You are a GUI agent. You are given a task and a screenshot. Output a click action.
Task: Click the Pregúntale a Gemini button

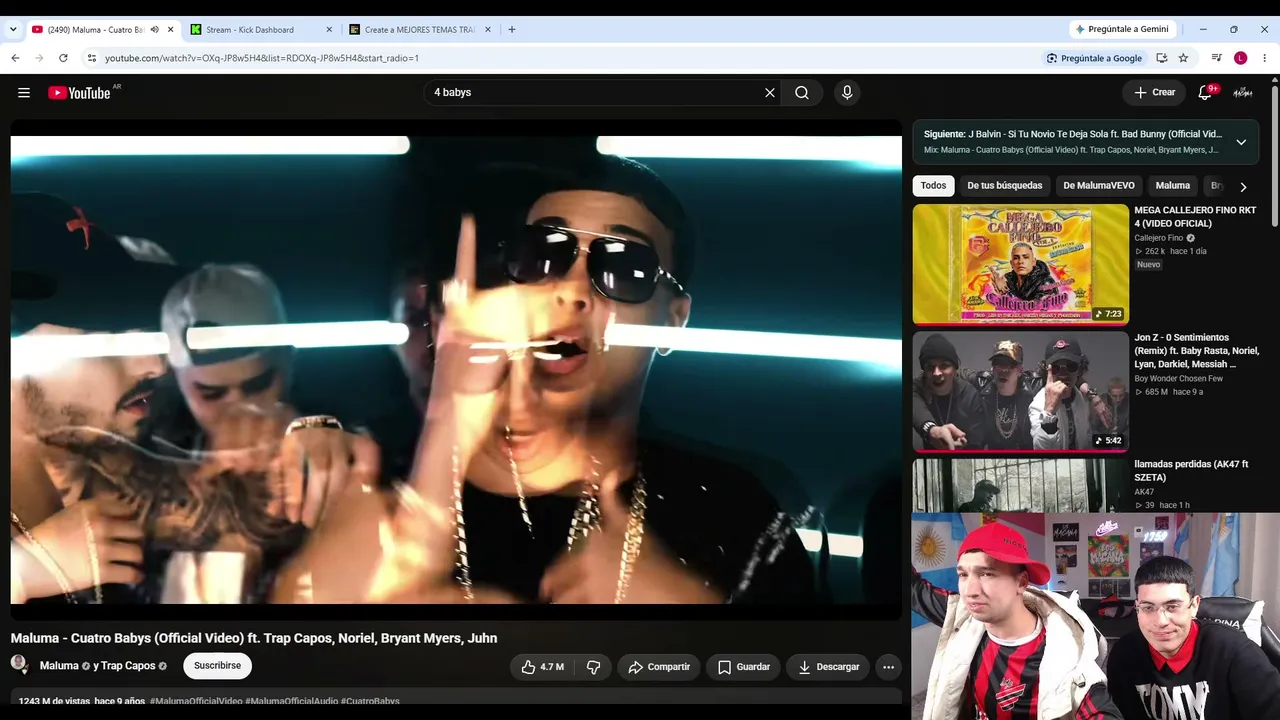[x=1121, y=29]
